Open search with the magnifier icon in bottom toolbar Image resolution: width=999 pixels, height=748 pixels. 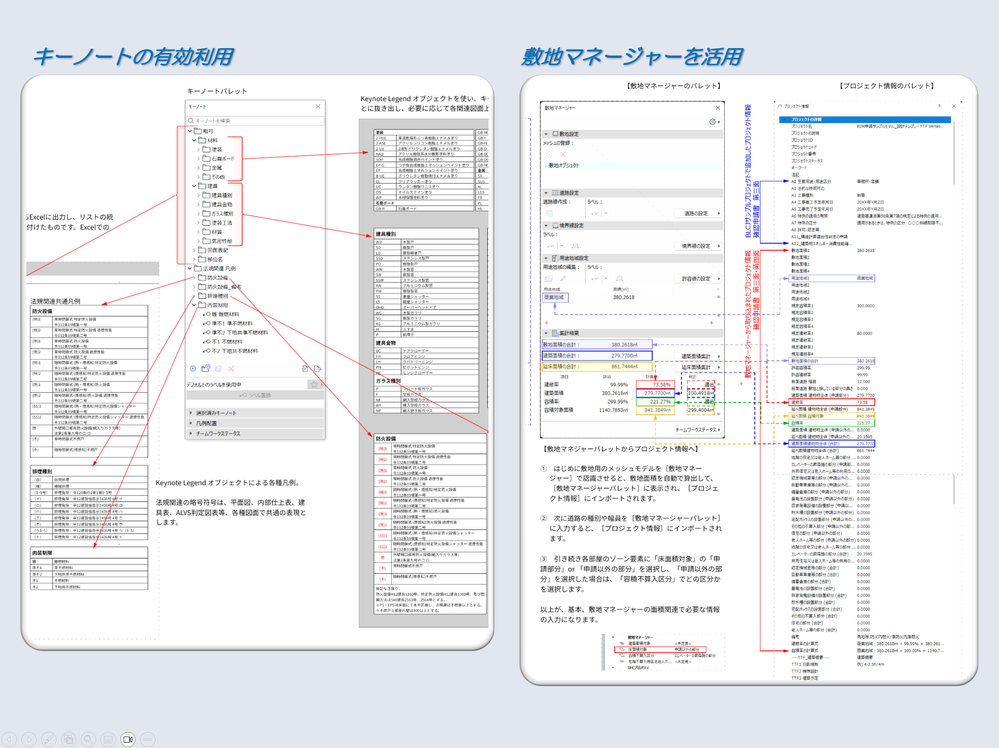(x=88, y=739)
